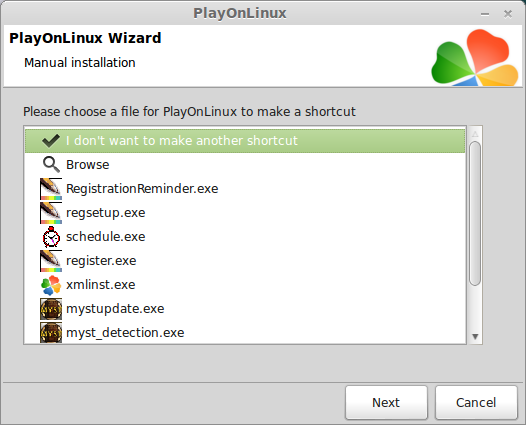Click the xmlinst.exe clover icon
526x425 pixels.
click(x=51, y=285)
